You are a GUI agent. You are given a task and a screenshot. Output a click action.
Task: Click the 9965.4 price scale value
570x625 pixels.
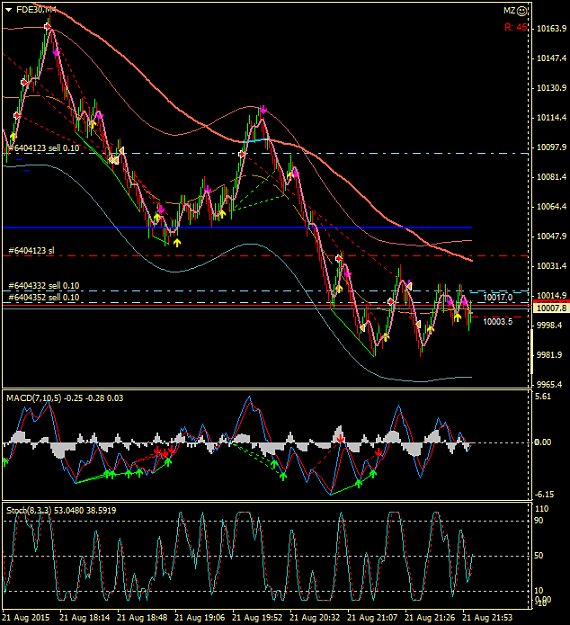550,385
